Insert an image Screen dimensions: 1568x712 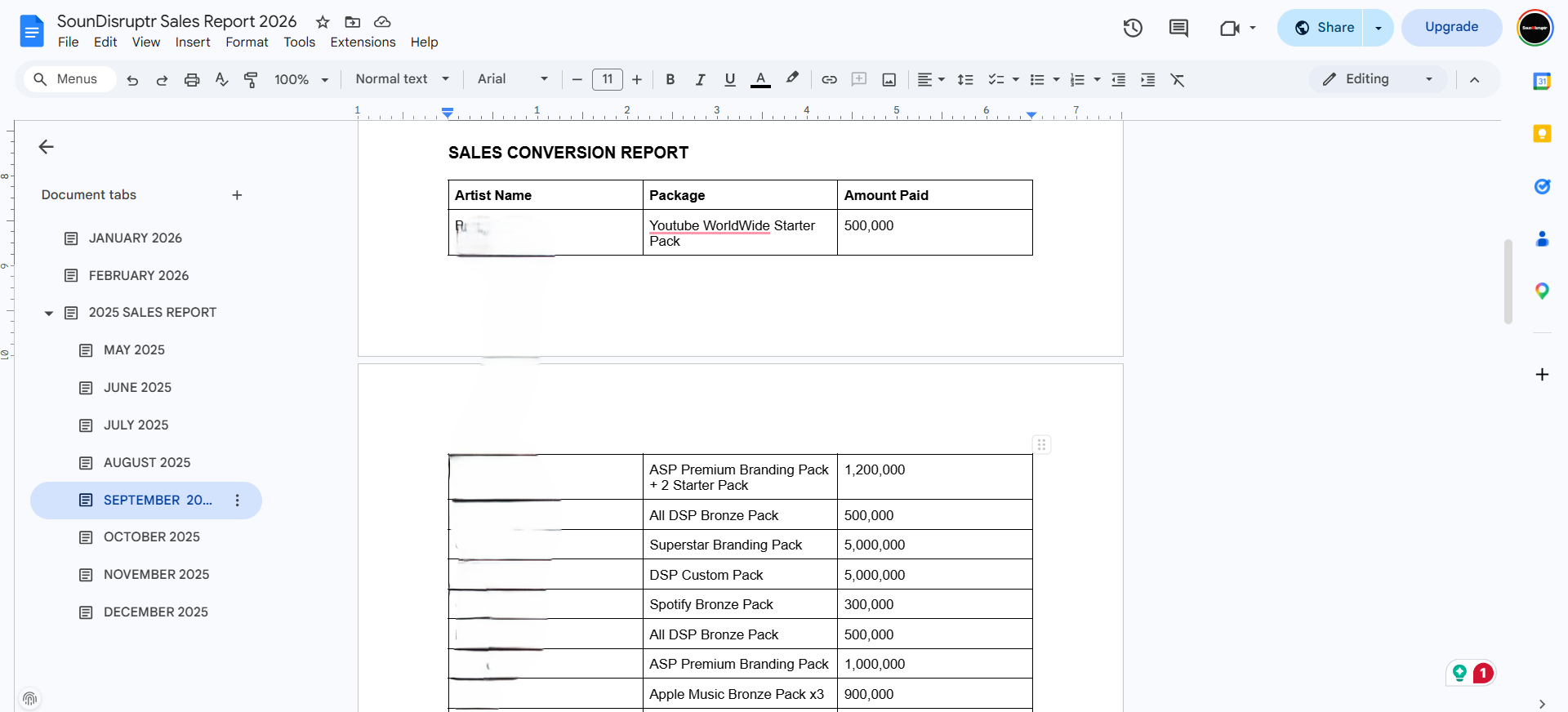pos(889,80)
